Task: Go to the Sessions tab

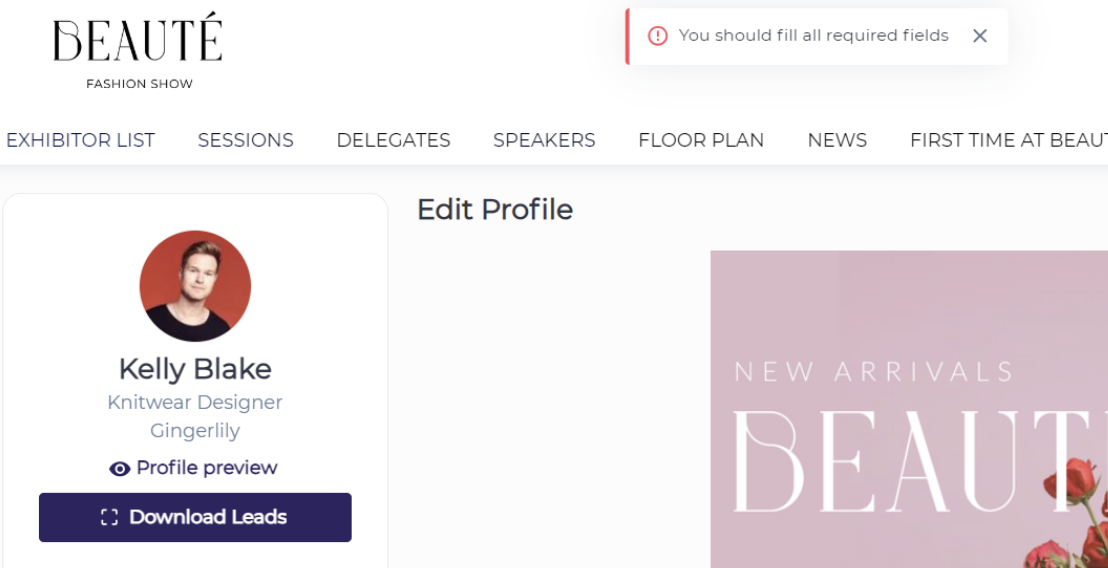Action: pos(245,140)
